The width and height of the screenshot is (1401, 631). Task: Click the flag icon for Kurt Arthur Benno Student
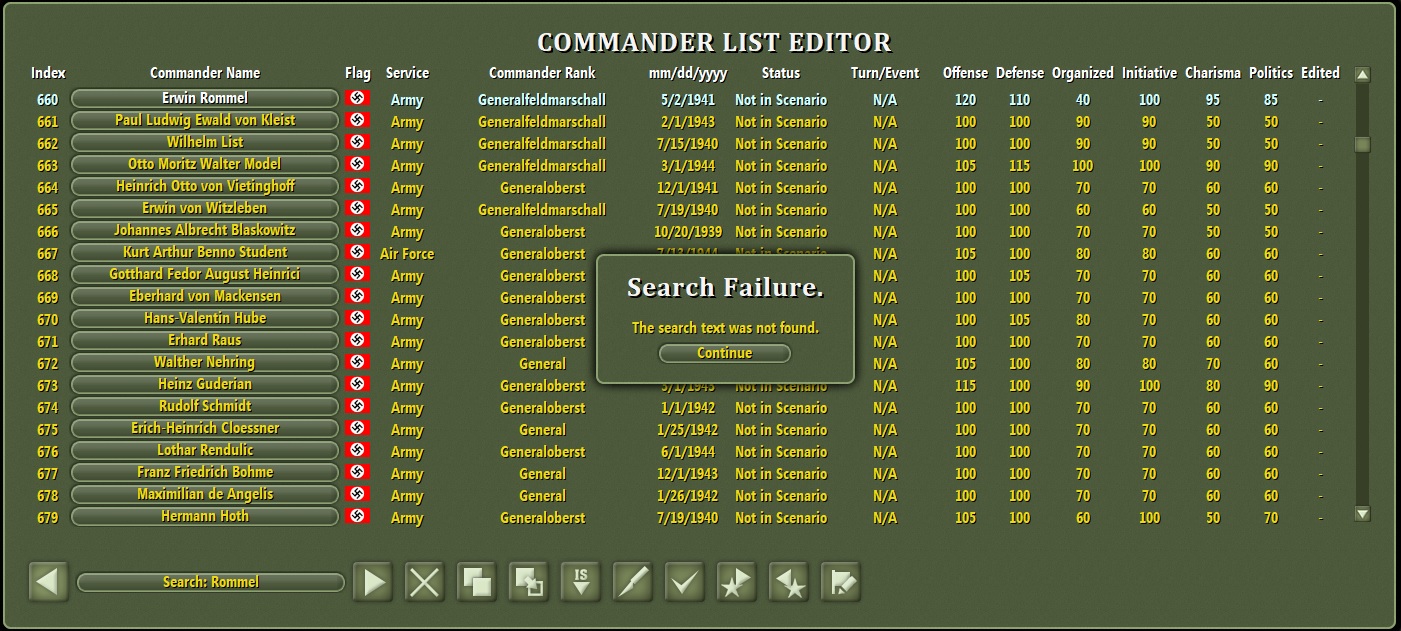pos(358,252)
